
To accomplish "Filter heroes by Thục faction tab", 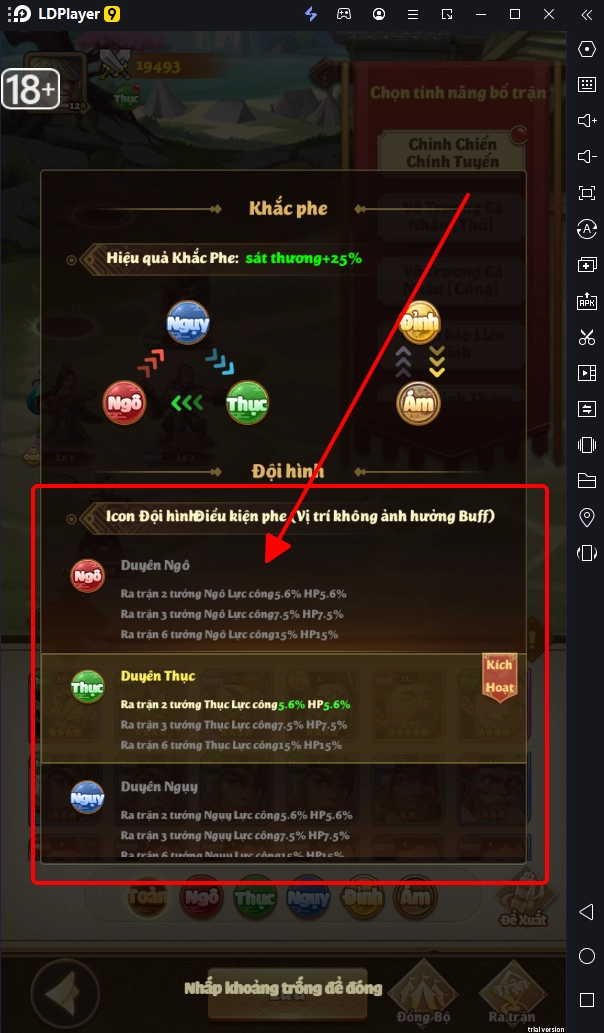I will (255, 897).
